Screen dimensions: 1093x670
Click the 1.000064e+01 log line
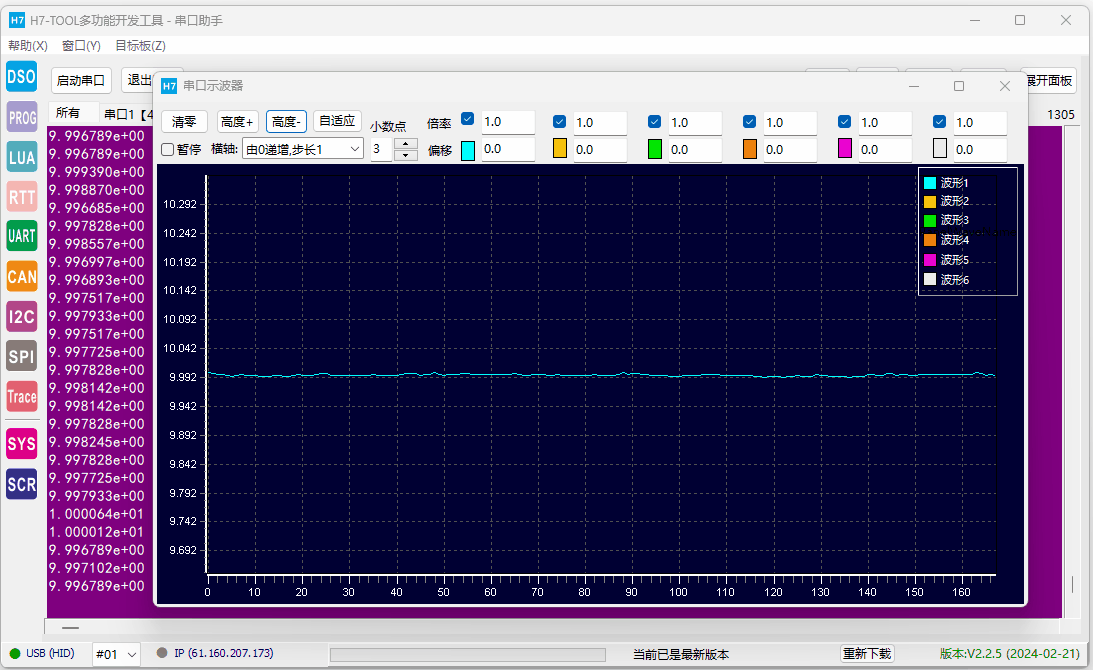(x=97, y=514)
